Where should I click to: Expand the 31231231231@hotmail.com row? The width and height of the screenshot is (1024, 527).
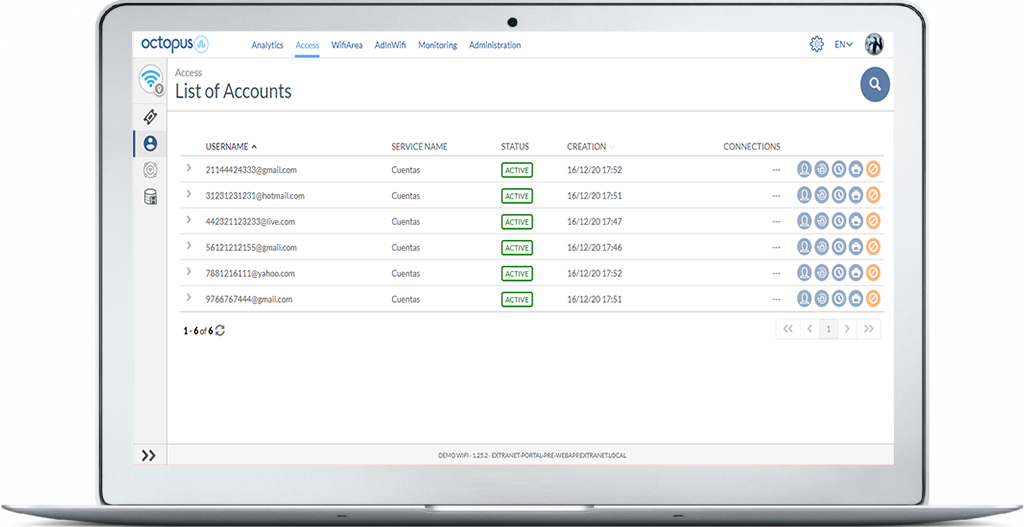[189, 194]
